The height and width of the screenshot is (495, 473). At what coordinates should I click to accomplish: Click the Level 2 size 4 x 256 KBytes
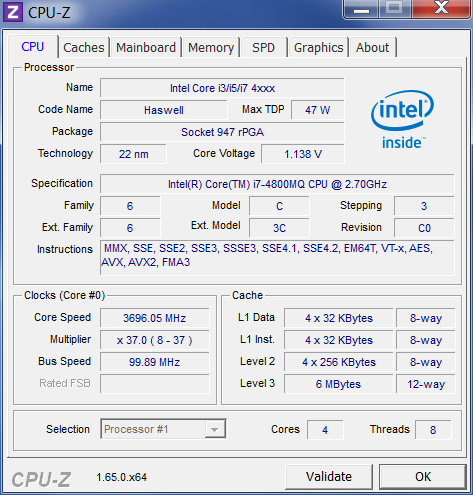point(339,362)
